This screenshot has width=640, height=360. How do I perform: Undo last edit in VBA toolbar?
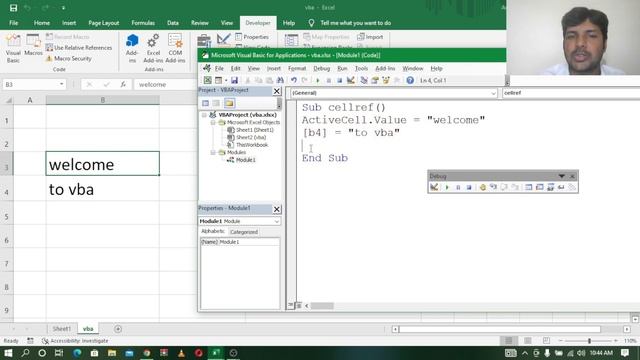tap(293, 80)
